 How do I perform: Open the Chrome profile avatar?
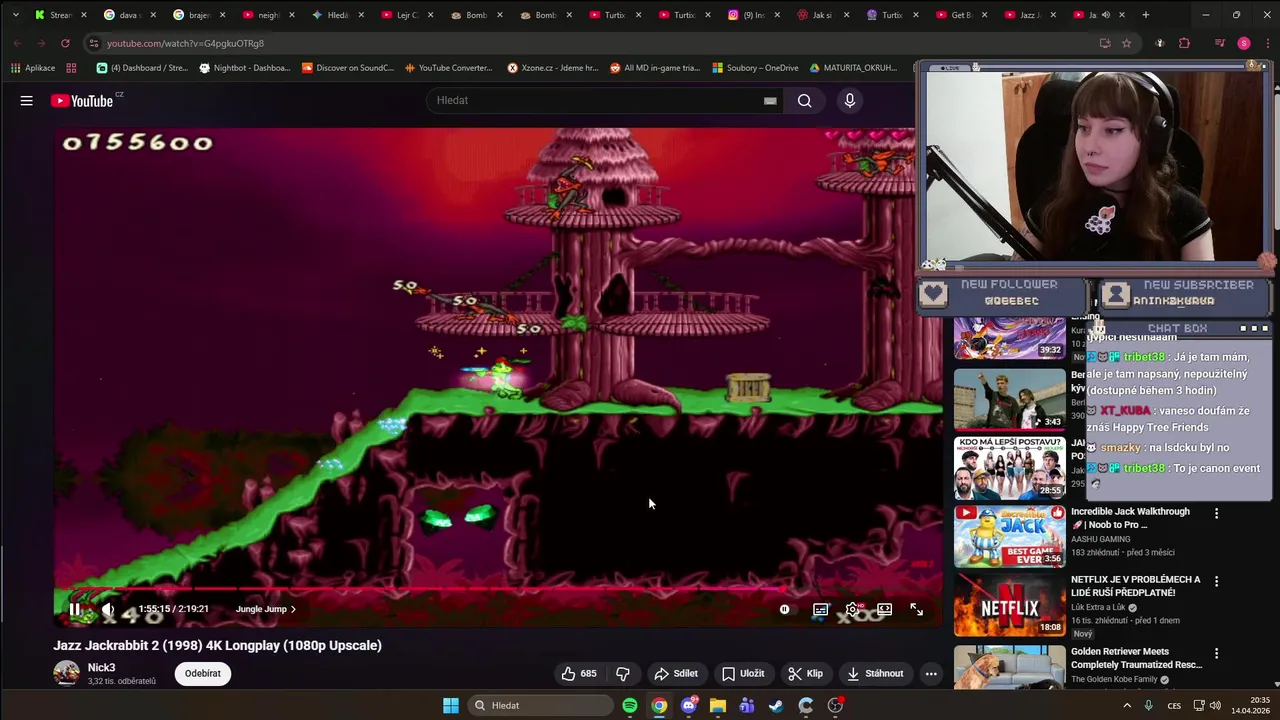pos(1244,43)
